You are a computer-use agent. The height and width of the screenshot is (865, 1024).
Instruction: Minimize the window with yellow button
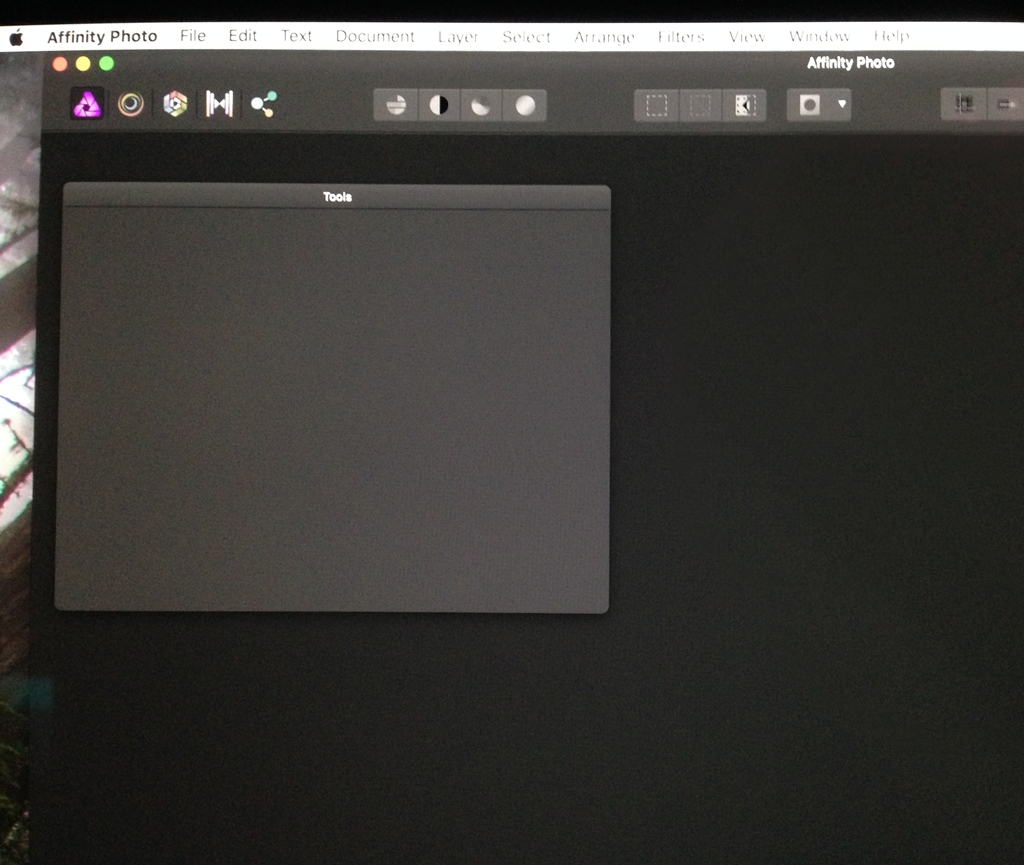(83, 63)
